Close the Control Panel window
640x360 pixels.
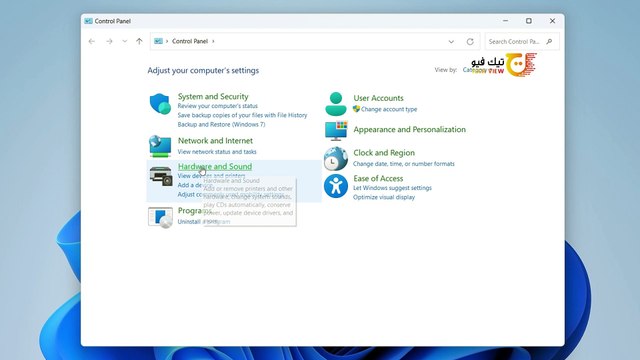tap(552, 21)
